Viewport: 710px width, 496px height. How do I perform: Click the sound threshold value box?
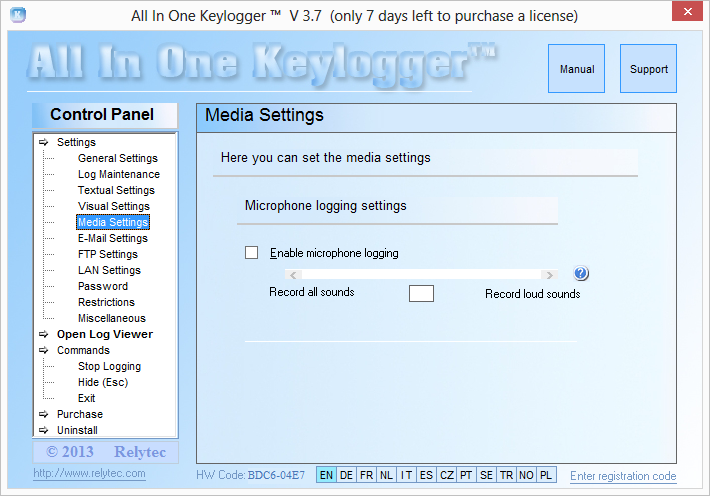pos(421,293)
